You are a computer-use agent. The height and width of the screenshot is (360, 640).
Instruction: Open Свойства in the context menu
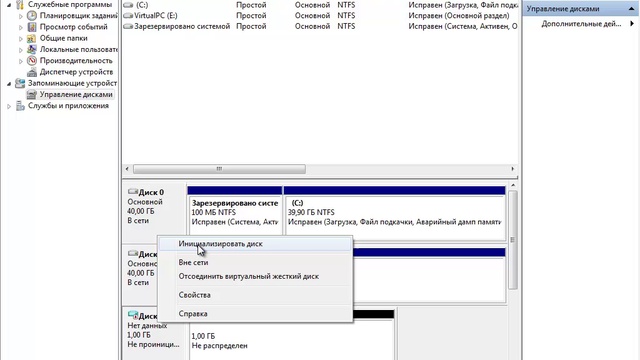(x=194, y=295)
